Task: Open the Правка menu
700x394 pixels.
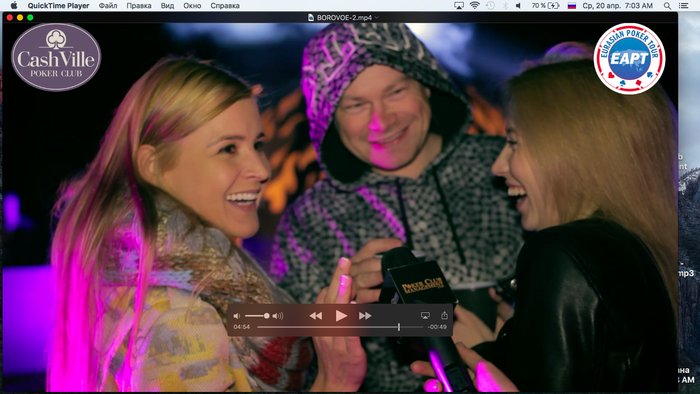Action: click(139, 5)
